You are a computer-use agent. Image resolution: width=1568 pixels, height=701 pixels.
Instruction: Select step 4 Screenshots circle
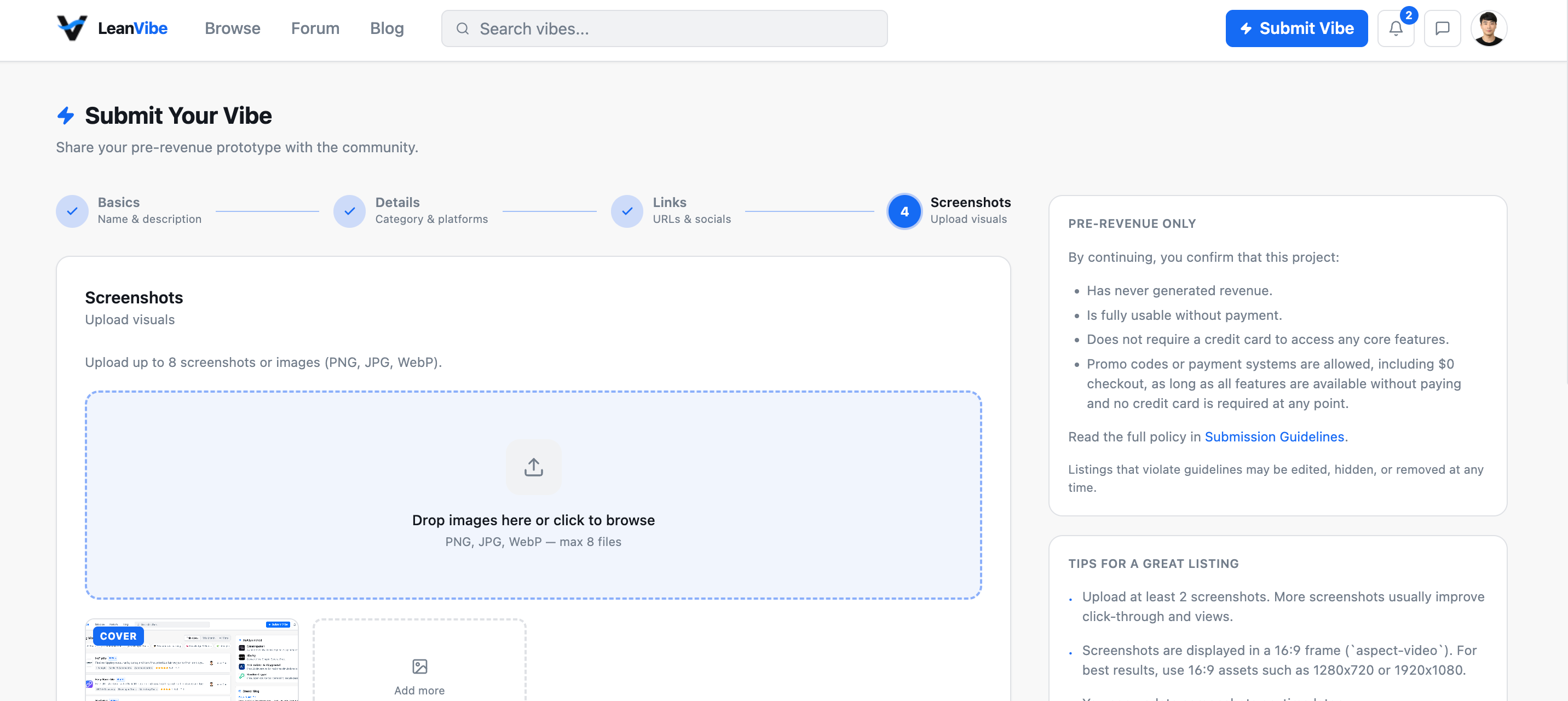pyautogui.click(x=904, y=211)
